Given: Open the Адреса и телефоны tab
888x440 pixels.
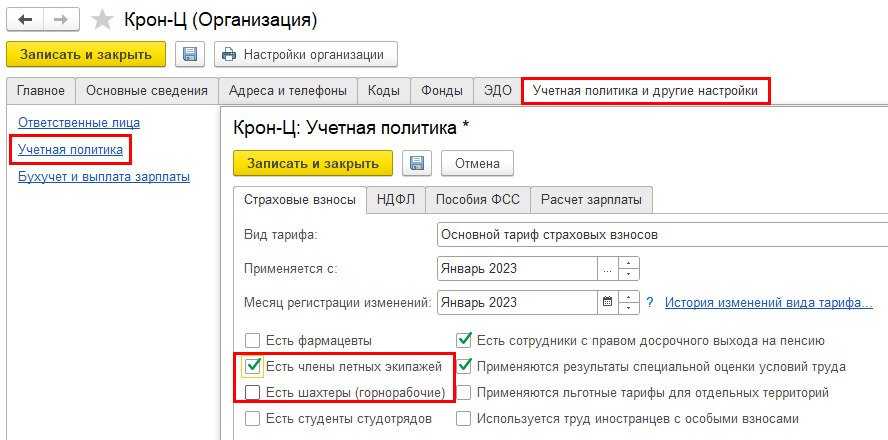Looking at the screenshot, I should [287, 91].
